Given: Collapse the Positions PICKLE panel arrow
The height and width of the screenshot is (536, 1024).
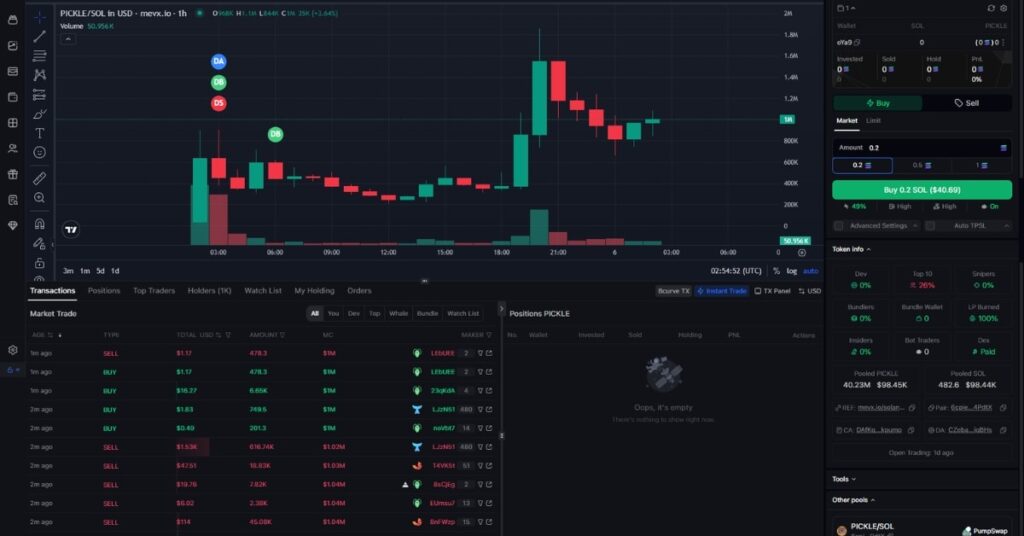Looking at the screenshot, I should tap(502, 309).
